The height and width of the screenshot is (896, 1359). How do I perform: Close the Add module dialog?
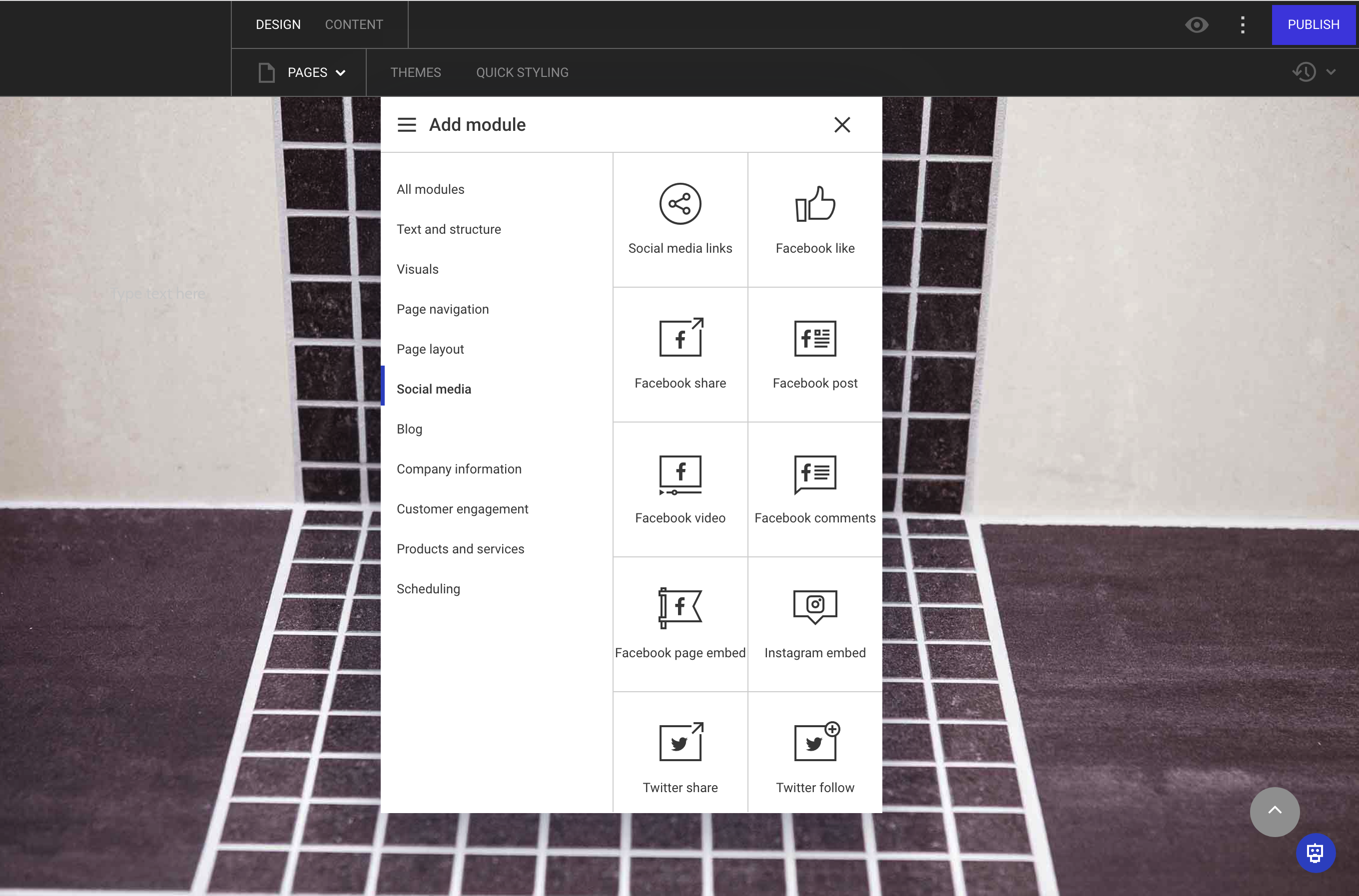point(842,124)
